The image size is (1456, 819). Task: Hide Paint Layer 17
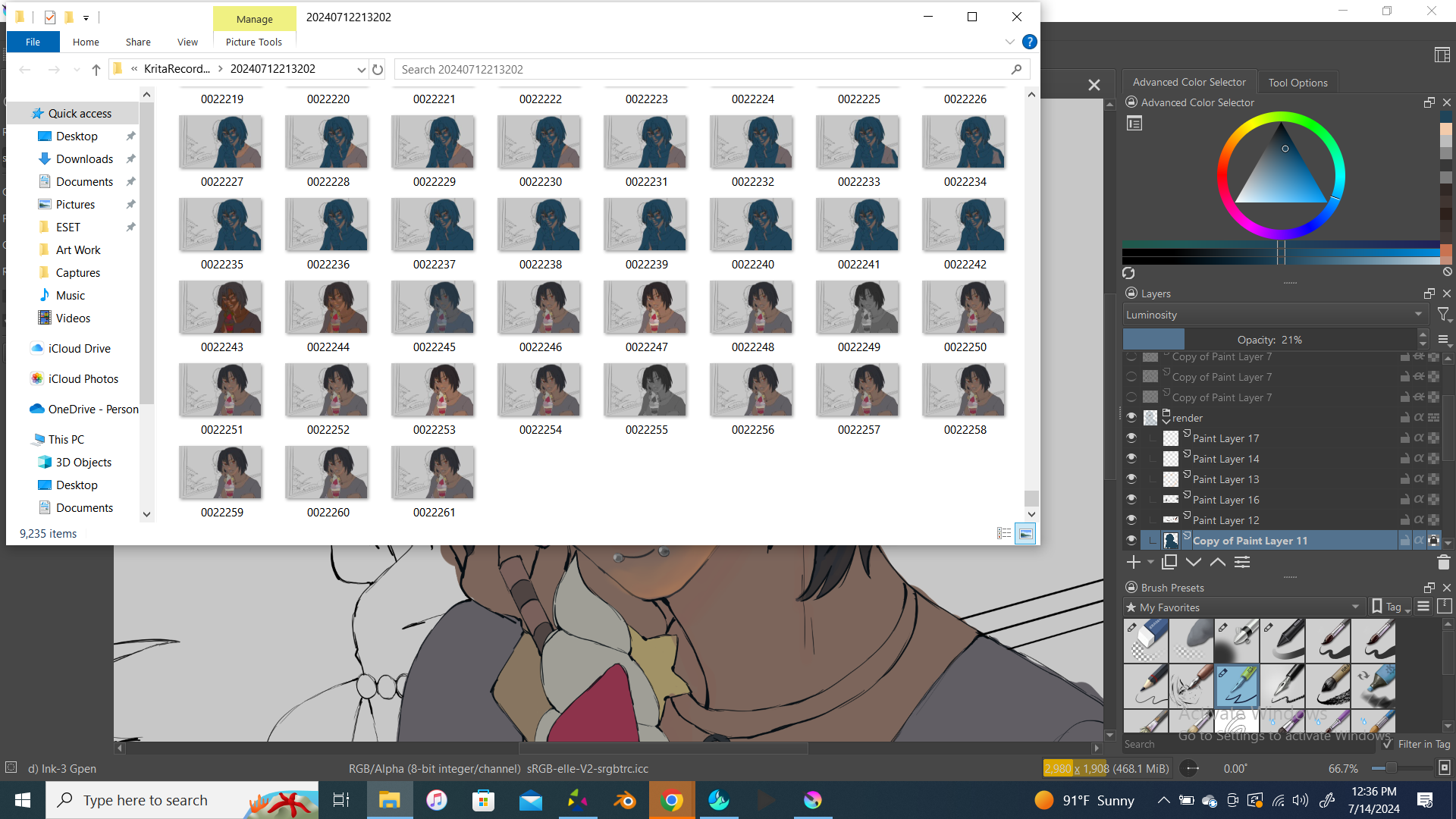(x=1131, y=438)
